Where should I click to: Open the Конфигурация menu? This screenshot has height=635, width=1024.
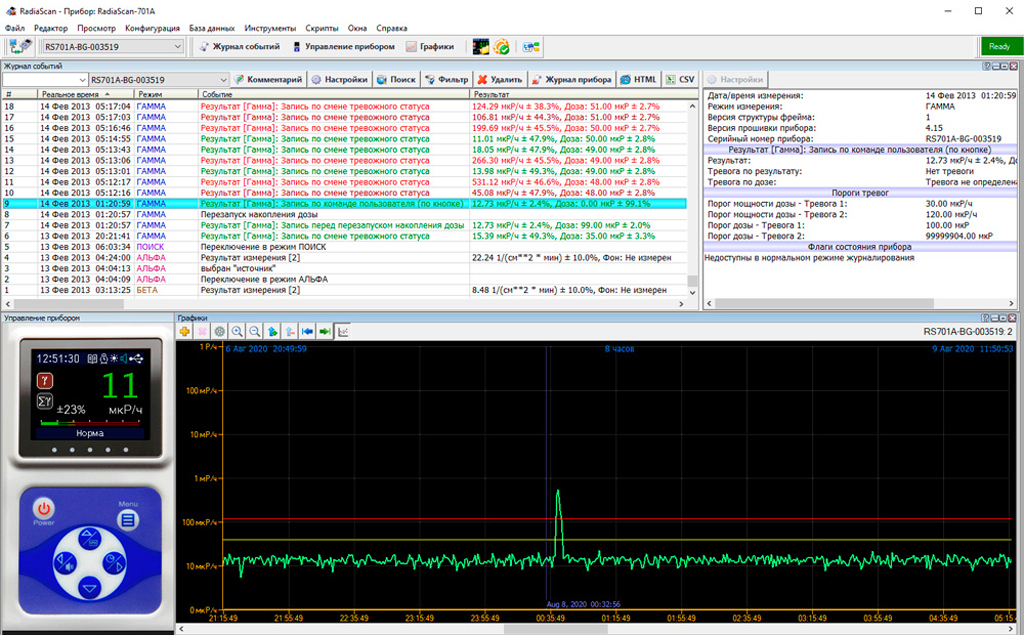[x=153, y=28]
